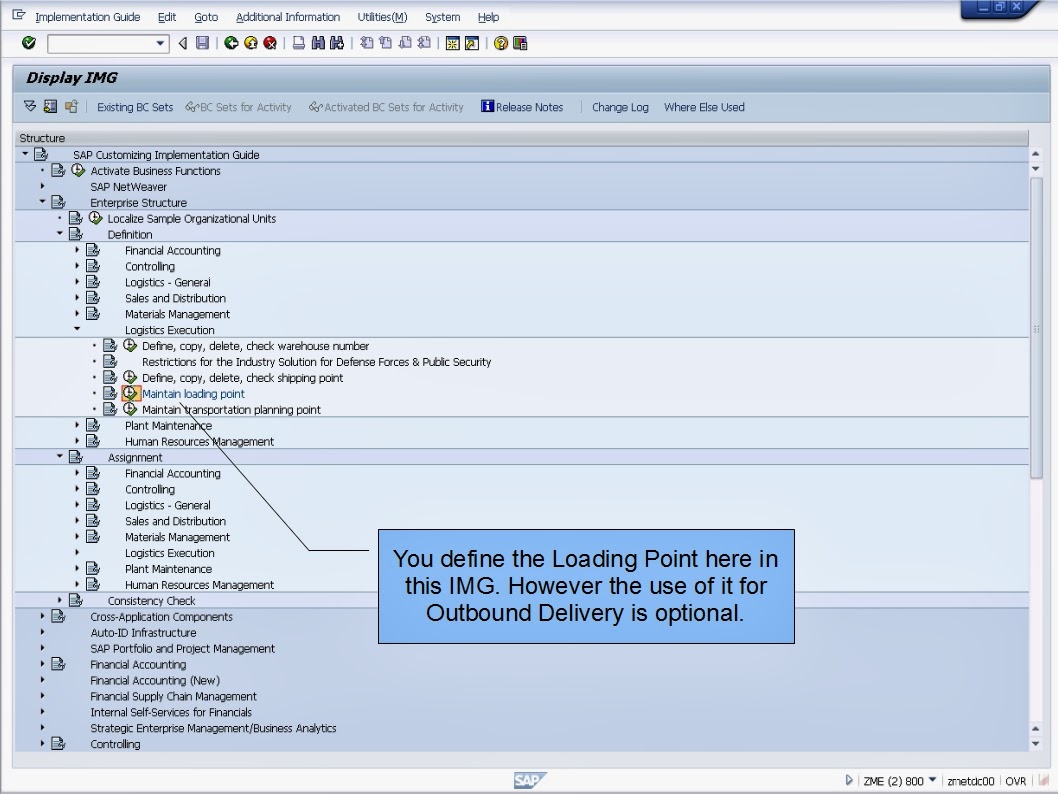
Task: Click the second Display IMG toolbar icon
Action: 50,107
